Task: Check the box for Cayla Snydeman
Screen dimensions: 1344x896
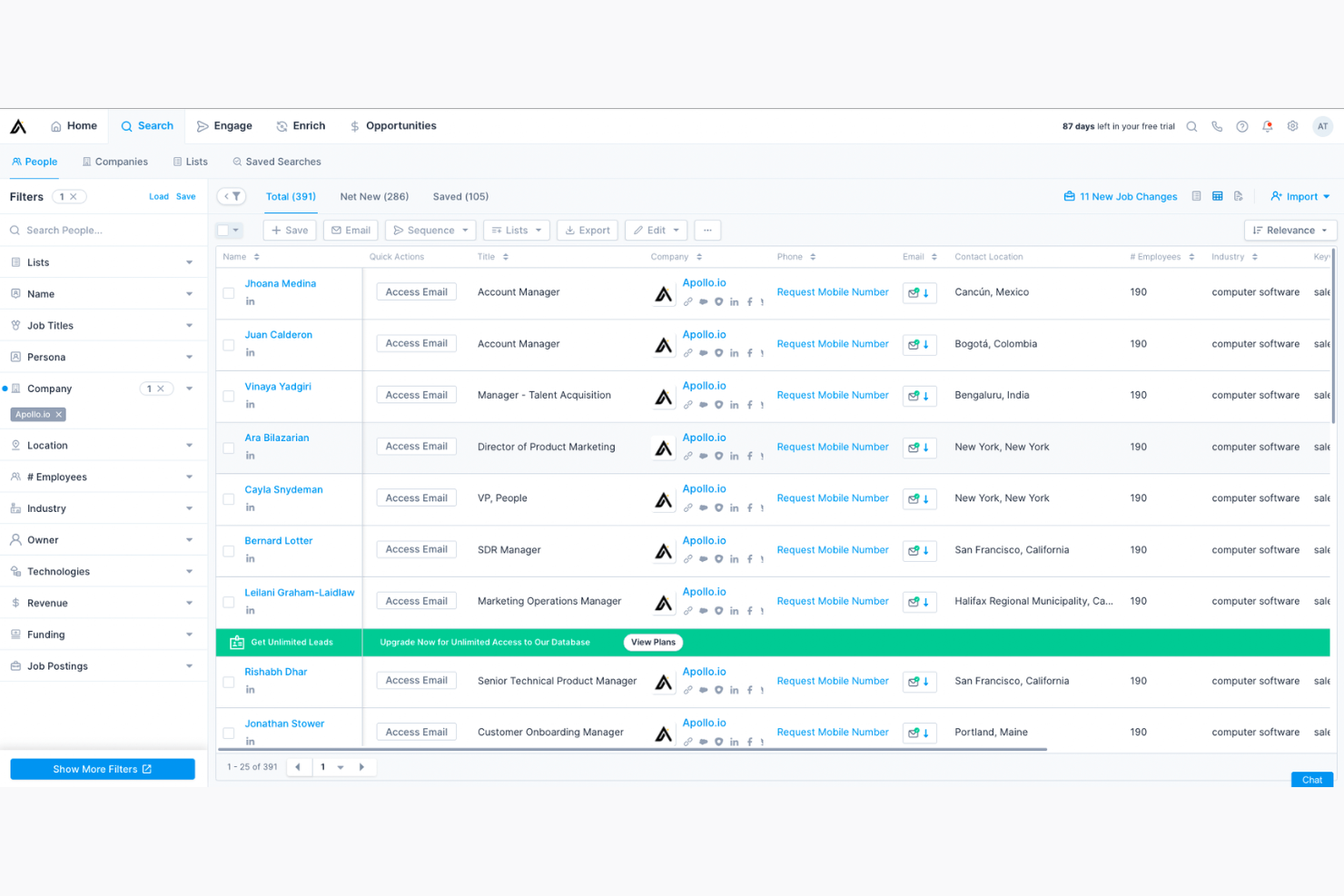Action: coord(229,499)
